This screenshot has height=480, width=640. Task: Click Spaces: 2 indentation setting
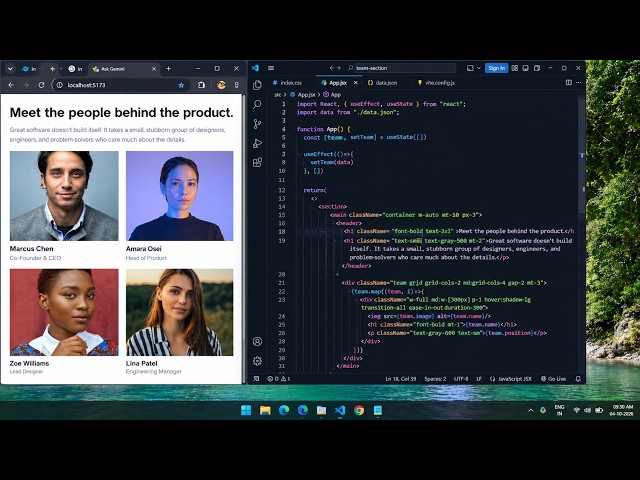(x=435, y=379)
